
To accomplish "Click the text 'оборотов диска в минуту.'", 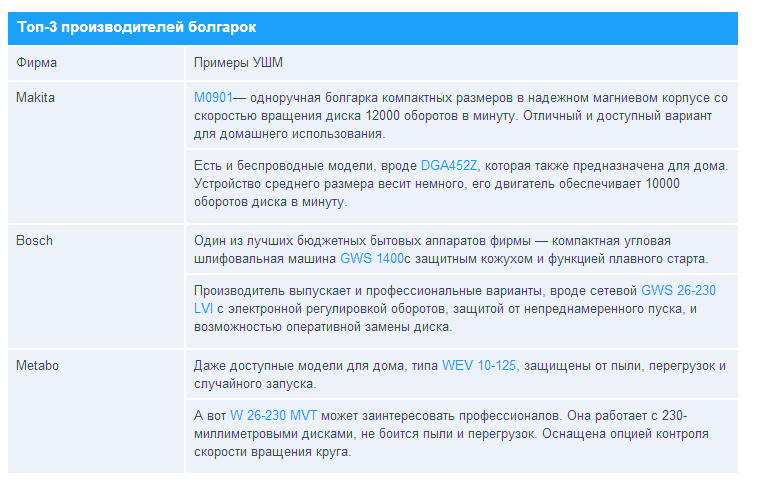I will click(x=271, y=202).
